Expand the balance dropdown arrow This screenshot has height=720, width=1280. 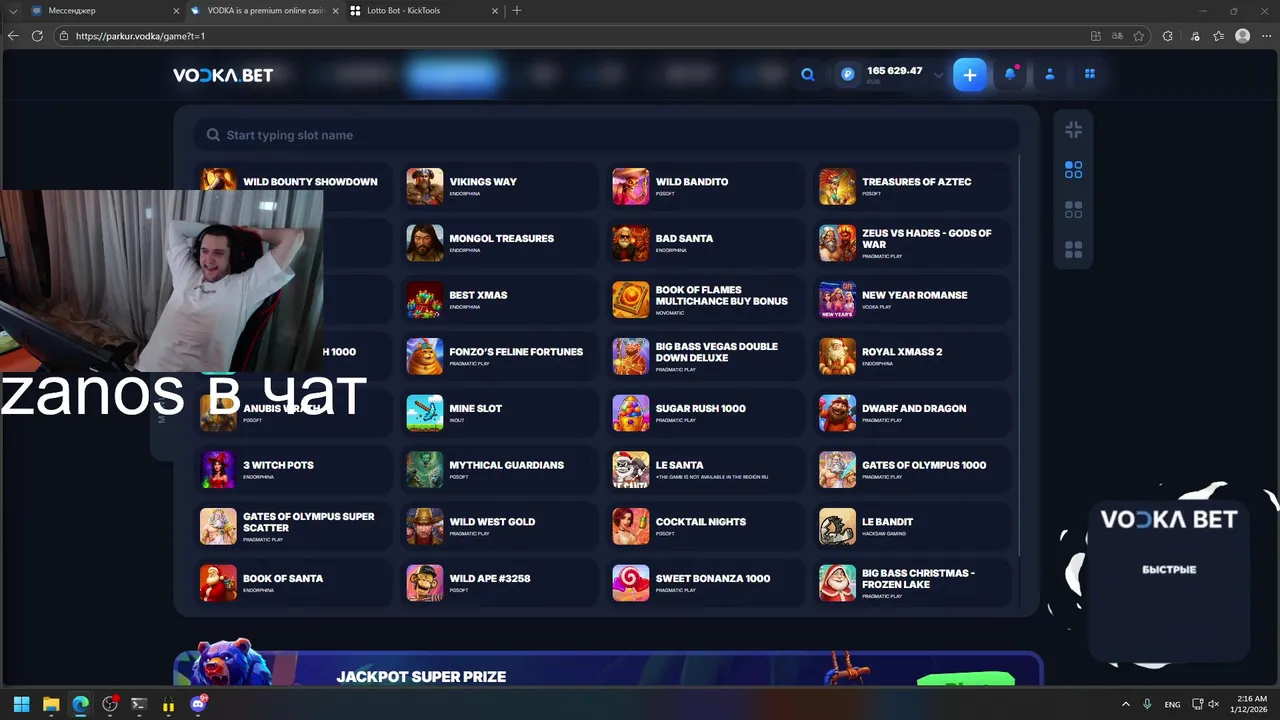pyautogui.click(x=938, y=75)
